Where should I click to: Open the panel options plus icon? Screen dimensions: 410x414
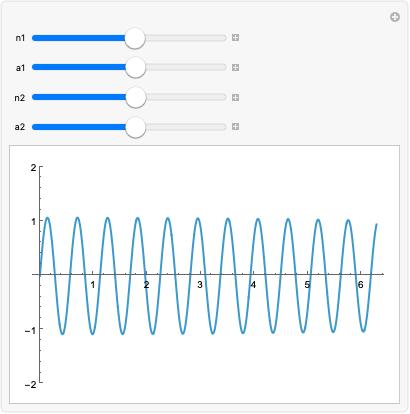pos(395,17)
